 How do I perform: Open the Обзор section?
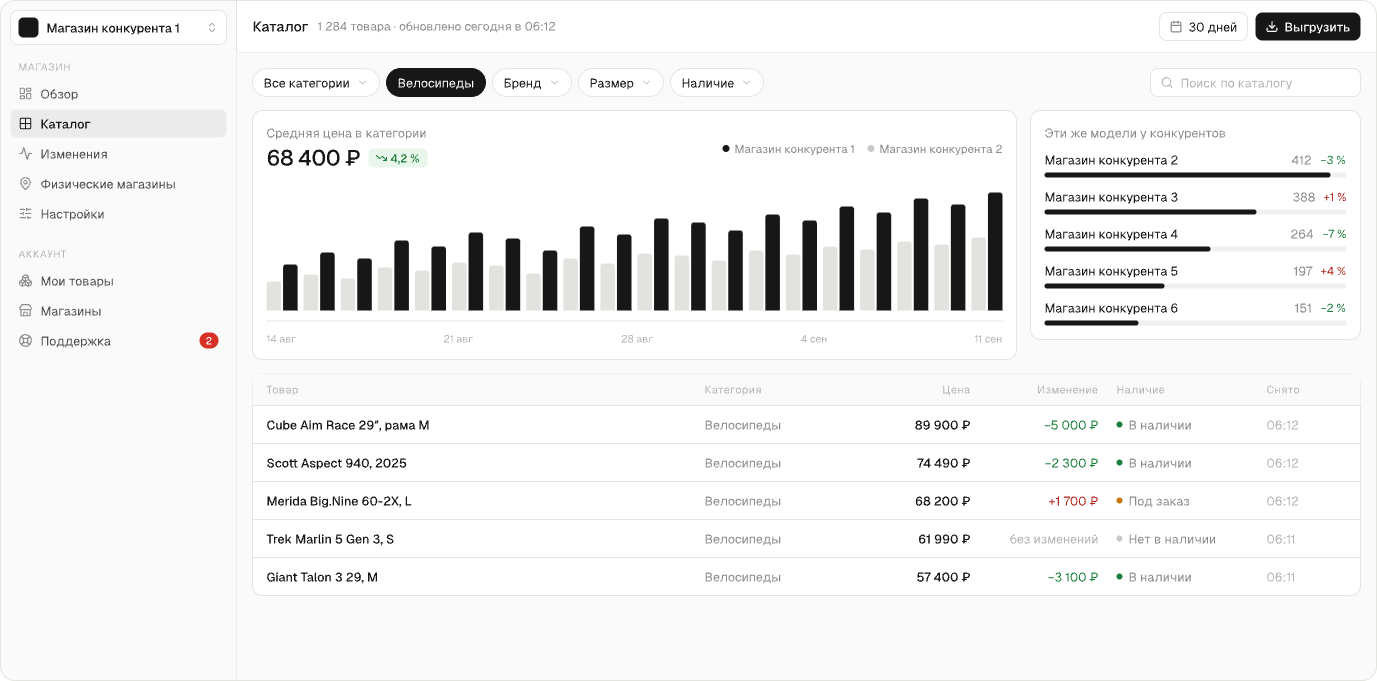tap(118, 94)
